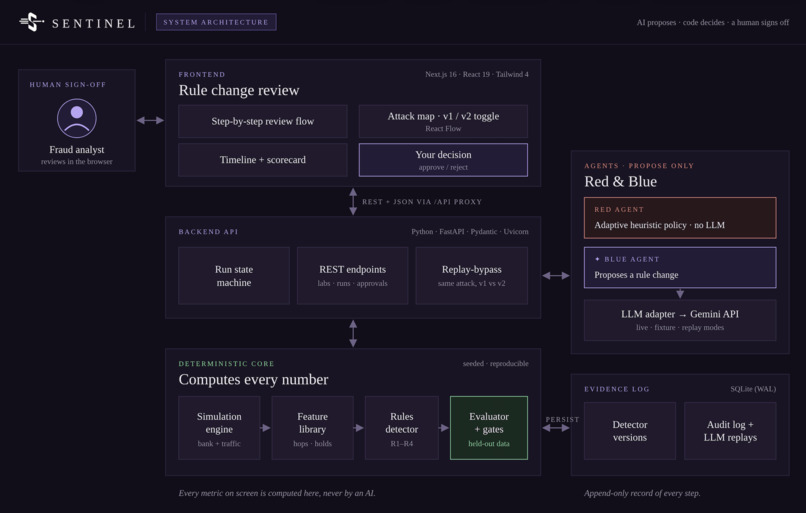This screenshot has width=806, height=513.
Task: Click the 'FRONTEND' label
Action: pos(202,75)
